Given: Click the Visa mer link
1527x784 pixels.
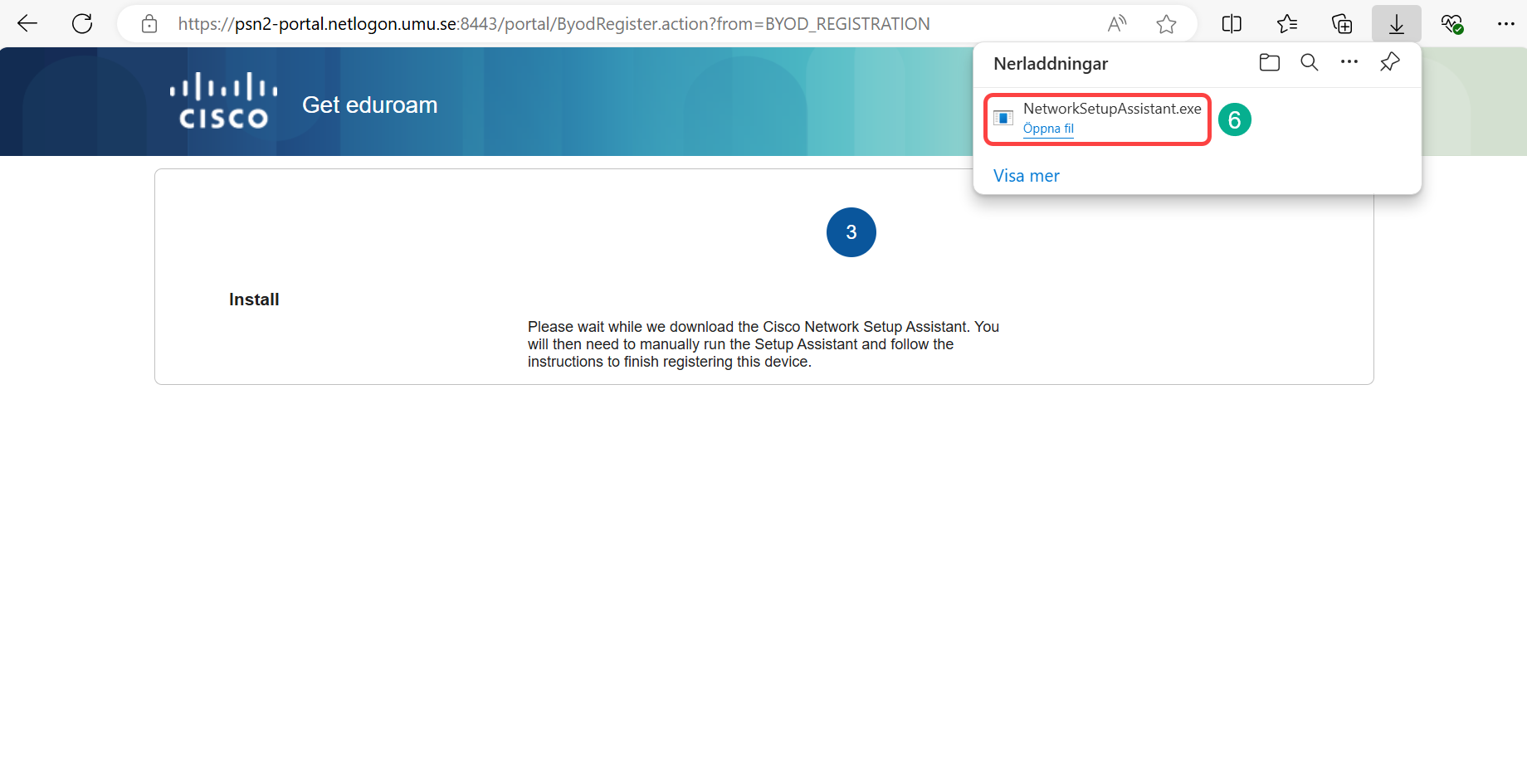Looking at the screenshot, I should pyautogui.click(x=1027, y=176).
